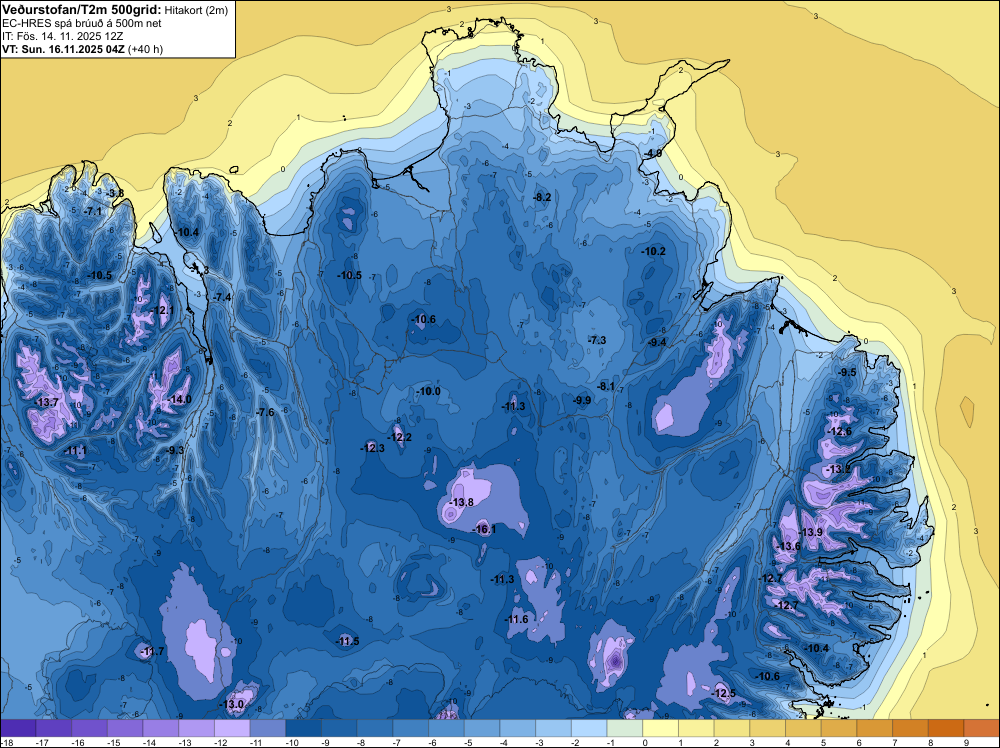Click the '-8.1' temperature value
The image size is (1000, 748).
606,386
